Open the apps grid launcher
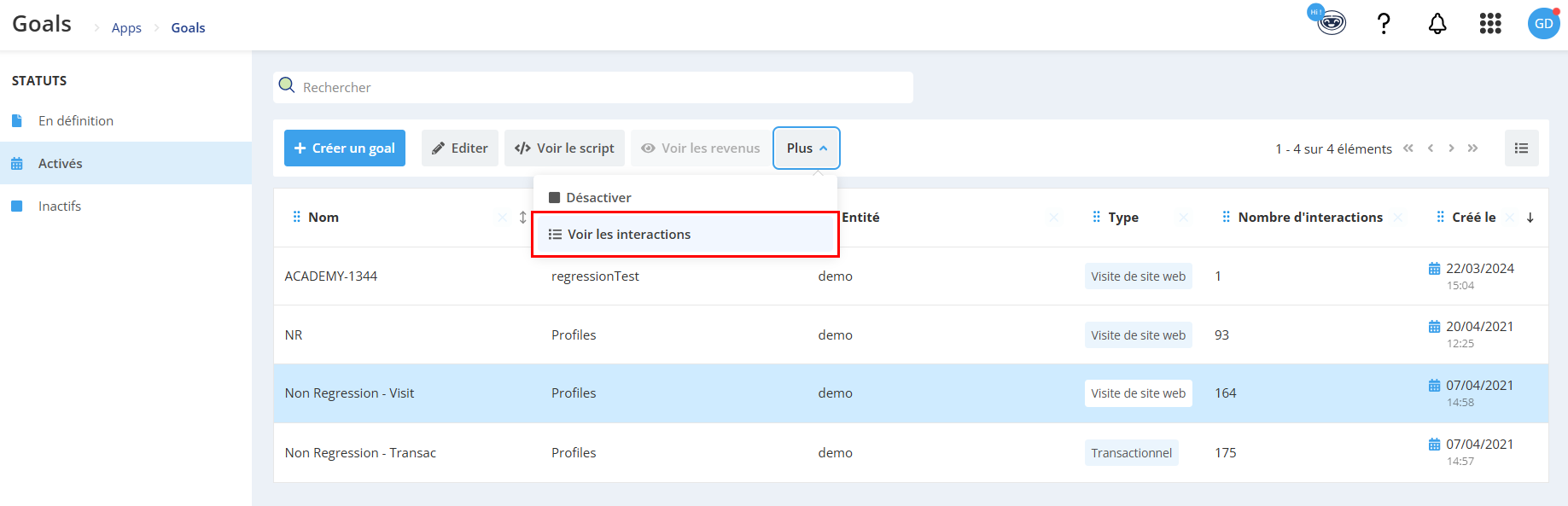This screenshot has width=1568, height=506. [x=1490, y=24]
